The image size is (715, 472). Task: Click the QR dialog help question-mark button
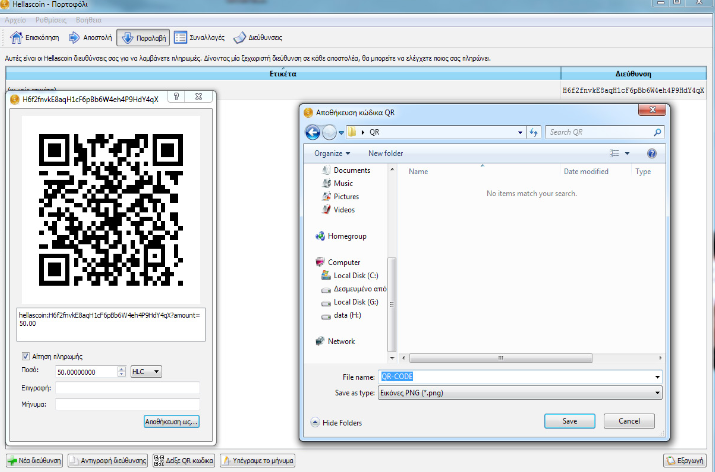pyautogui.click(x=176, y=97)
